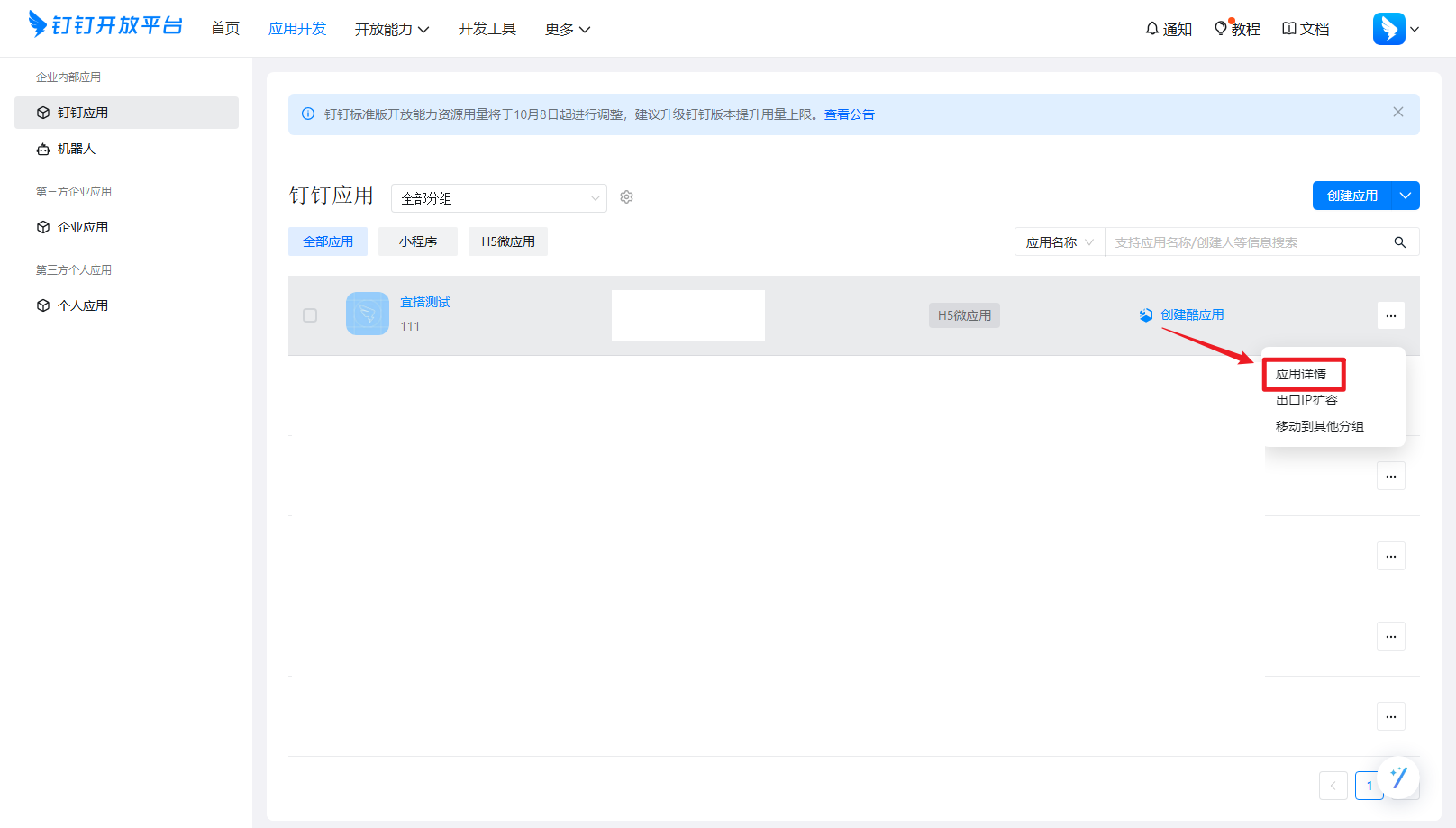Image resolution: width=1456 pixels, height=828 pixels.
Task: Go to 首页 in top navigation
Action: (x=225, y=29)
